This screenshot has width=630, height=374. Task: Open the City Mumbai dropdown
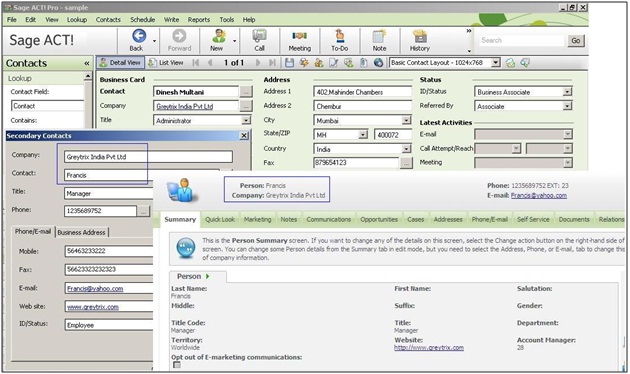406,120
